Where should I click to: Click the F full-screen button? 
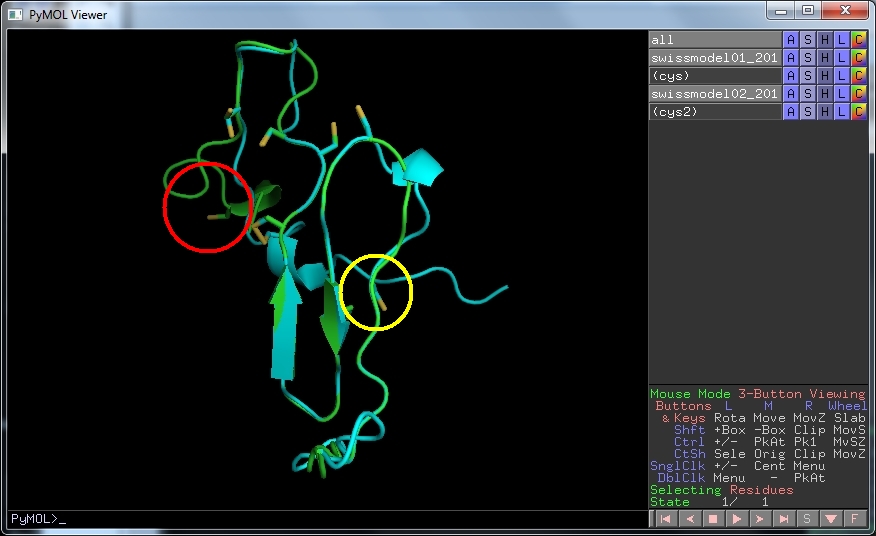click(x=854, y=519)
